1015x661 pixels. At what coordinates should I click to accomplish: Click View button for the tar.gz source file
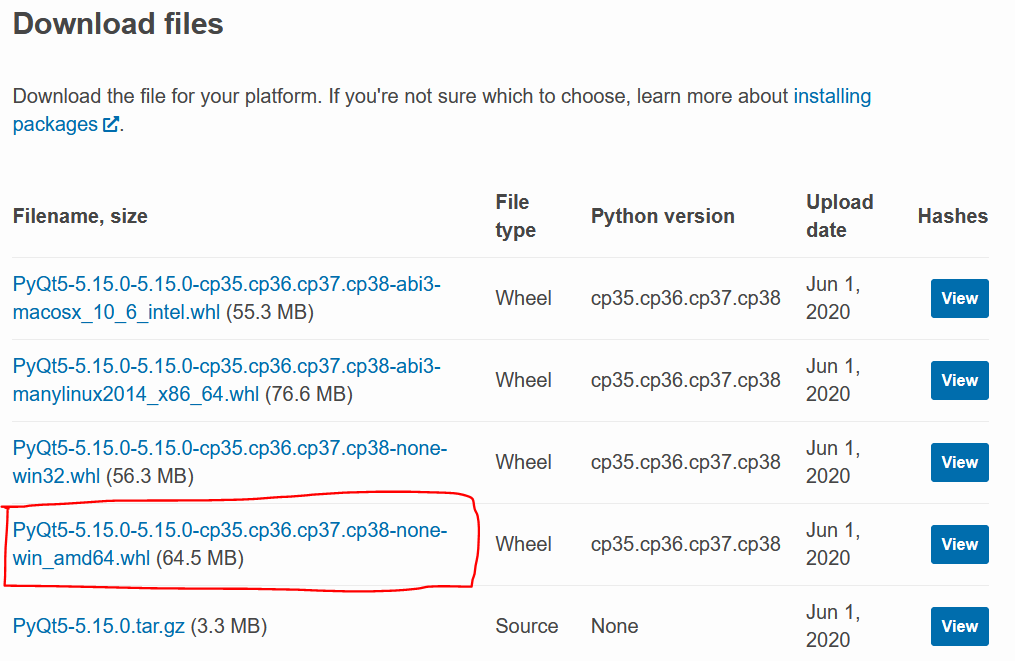click(958, 626)
